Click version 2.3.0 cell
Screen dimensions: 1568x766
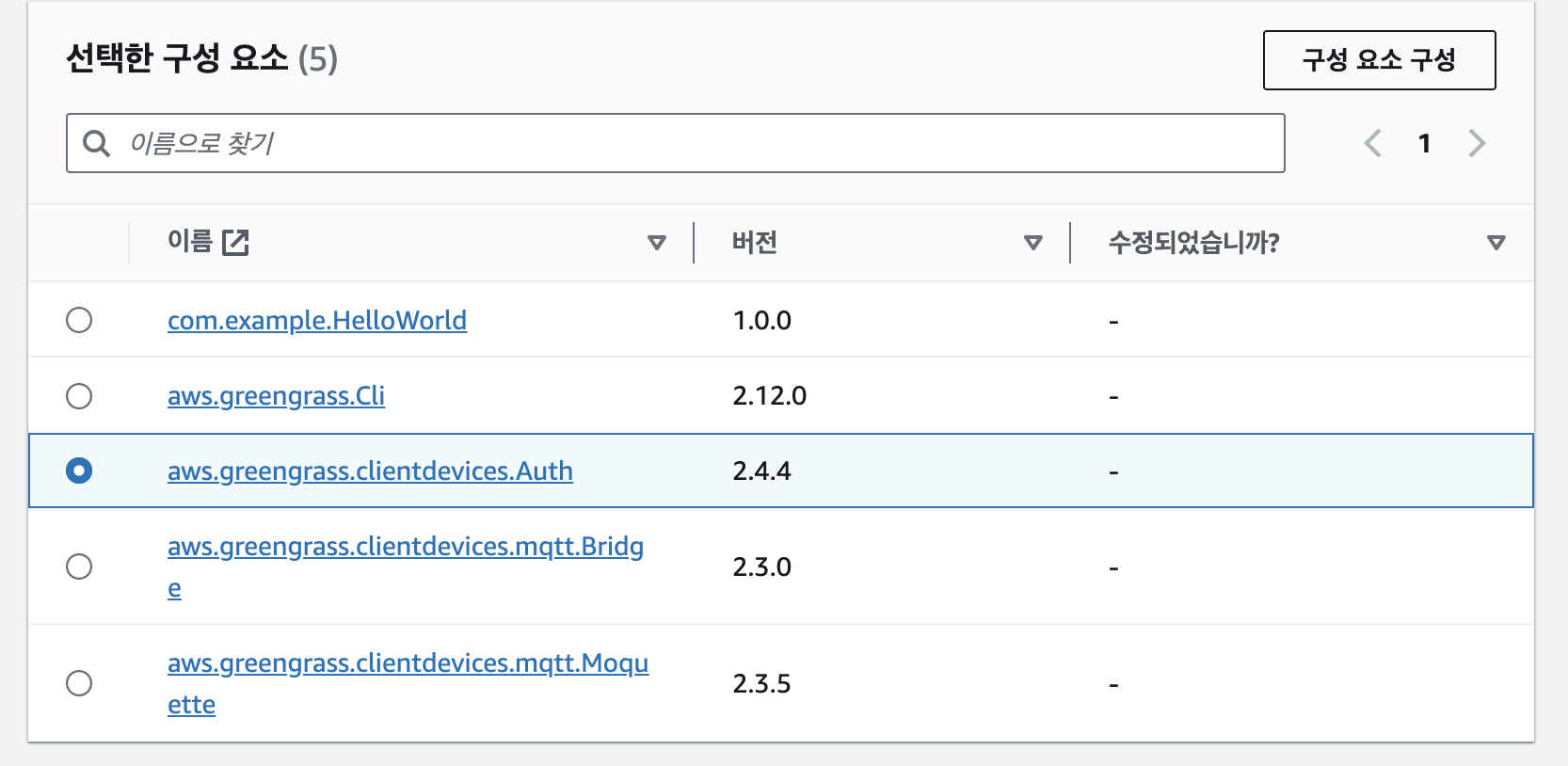[762, 567]
